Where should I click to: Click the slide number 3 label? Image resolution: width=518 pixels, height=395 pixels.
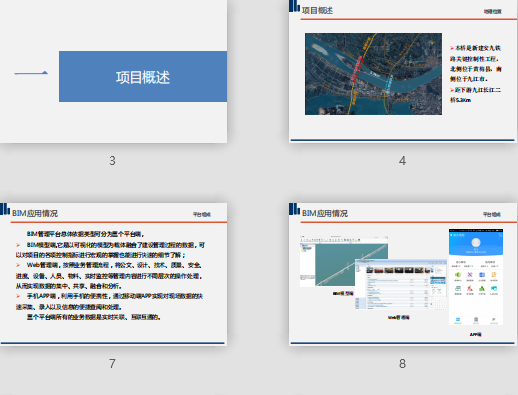point(112,161)
